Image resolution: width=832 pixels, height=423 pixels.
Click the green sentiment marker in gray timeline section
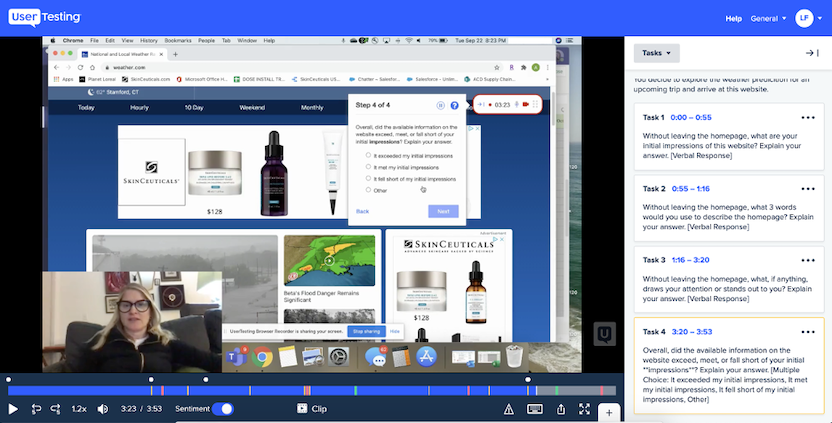tap(556, 391)
